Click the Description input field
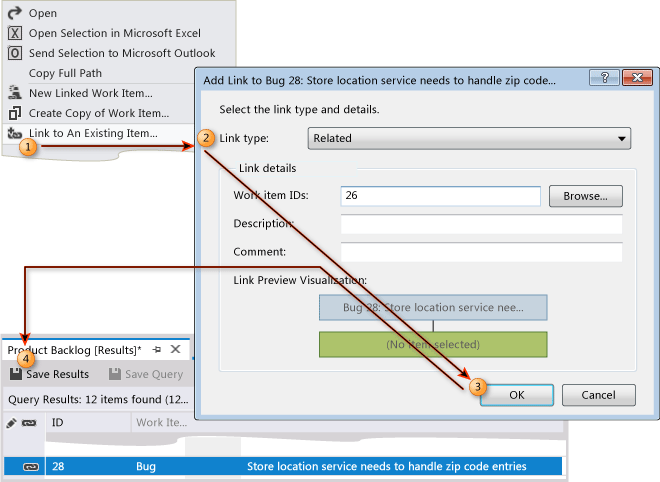 click(481, 224)
